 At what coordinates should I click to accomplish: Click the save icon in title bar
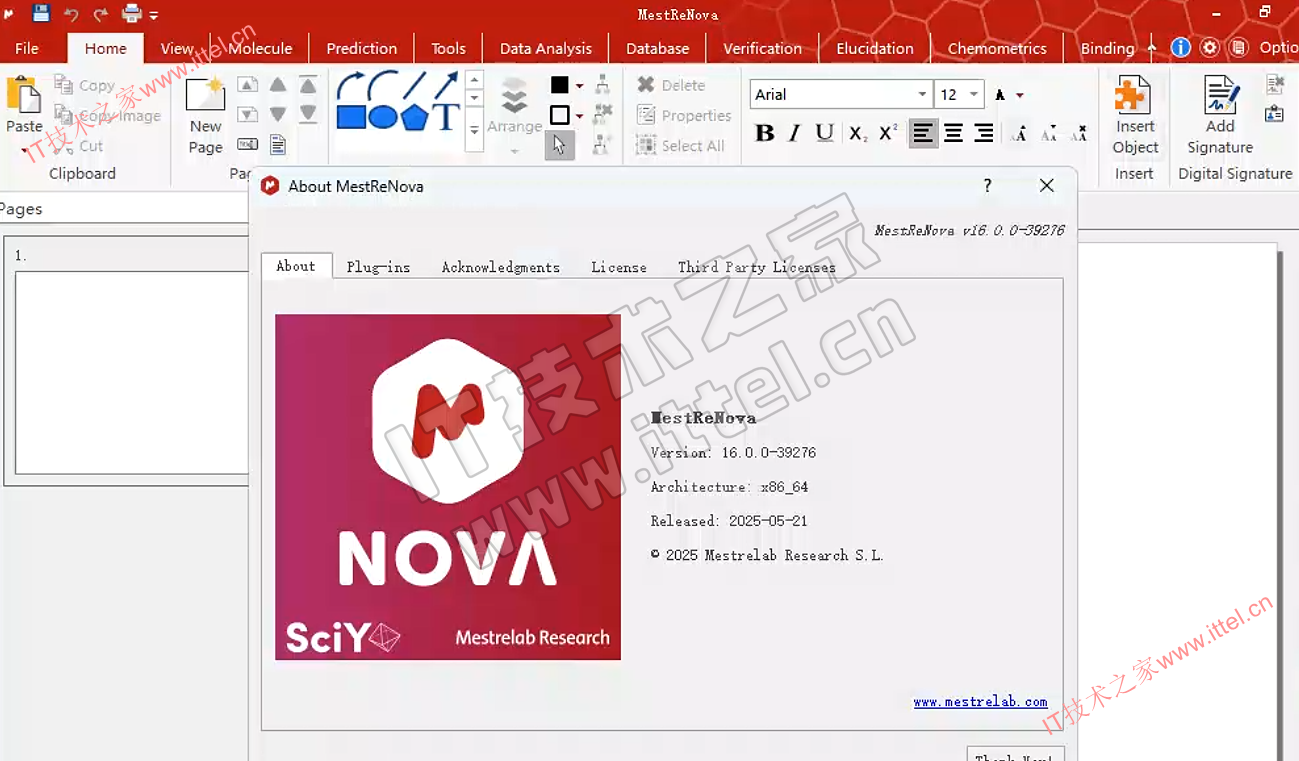click(x=41, y=14)
